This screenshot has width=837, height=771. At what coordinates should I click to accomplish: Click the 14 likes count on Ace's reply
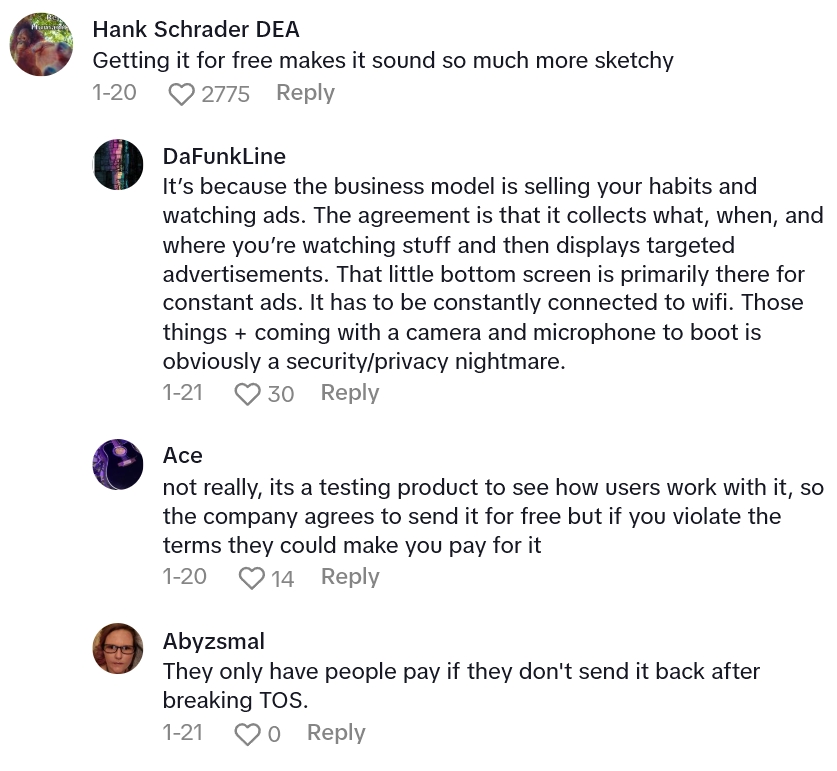282,578
